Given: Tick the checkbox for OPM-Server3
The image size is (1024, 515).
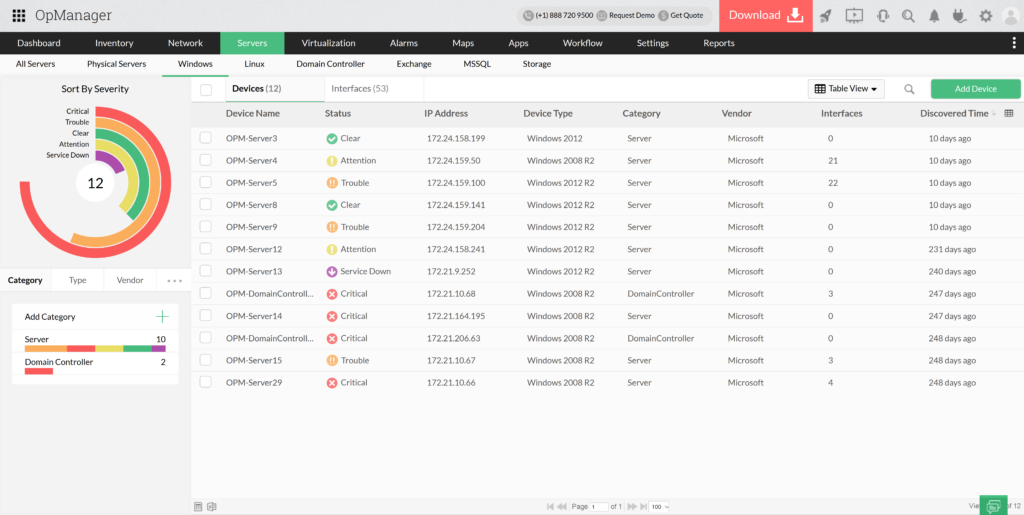Looking at the screenshot, I should tap(205, 138).
